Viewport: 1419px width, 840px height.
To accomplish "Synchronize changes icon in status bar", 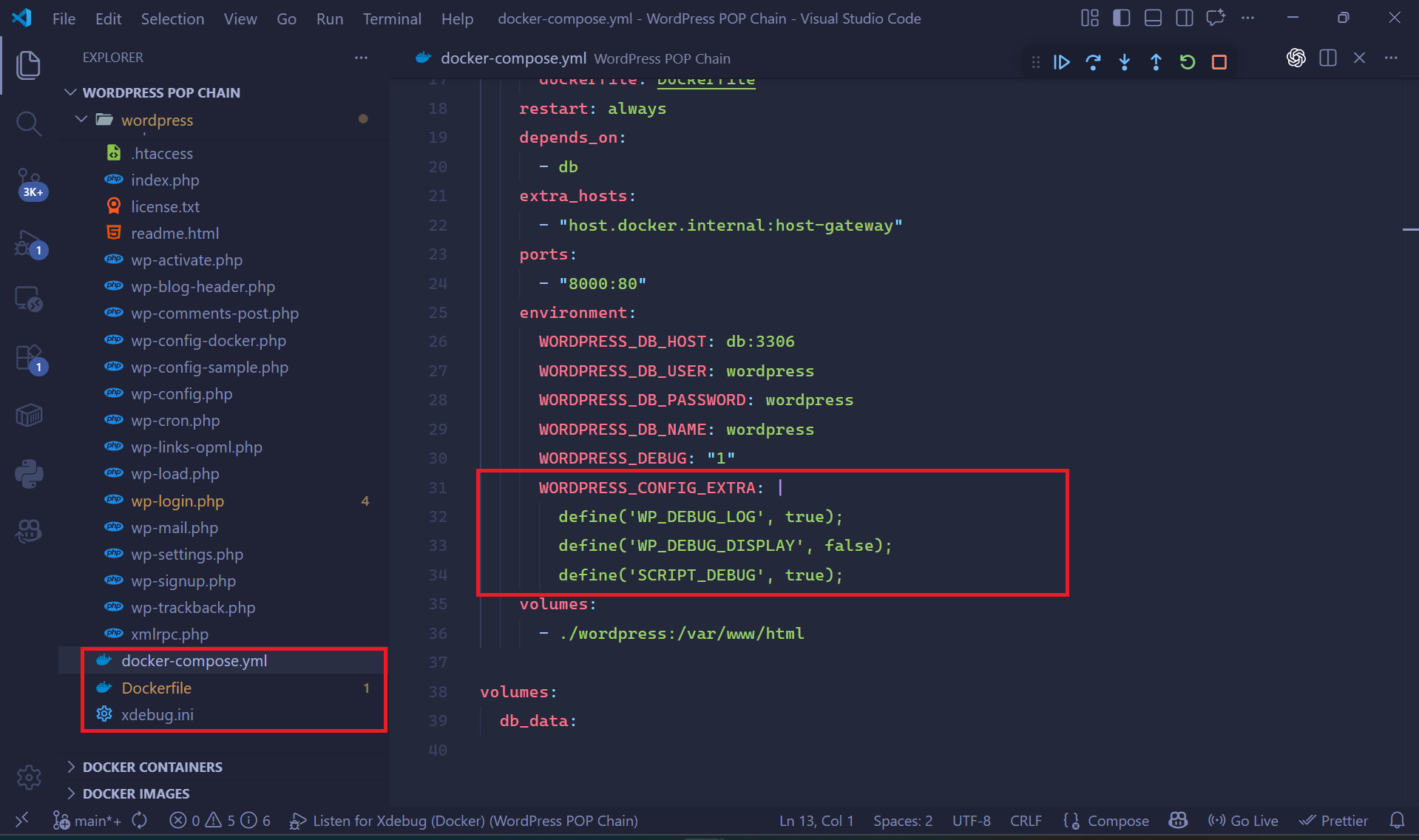I will pos(140,821).
